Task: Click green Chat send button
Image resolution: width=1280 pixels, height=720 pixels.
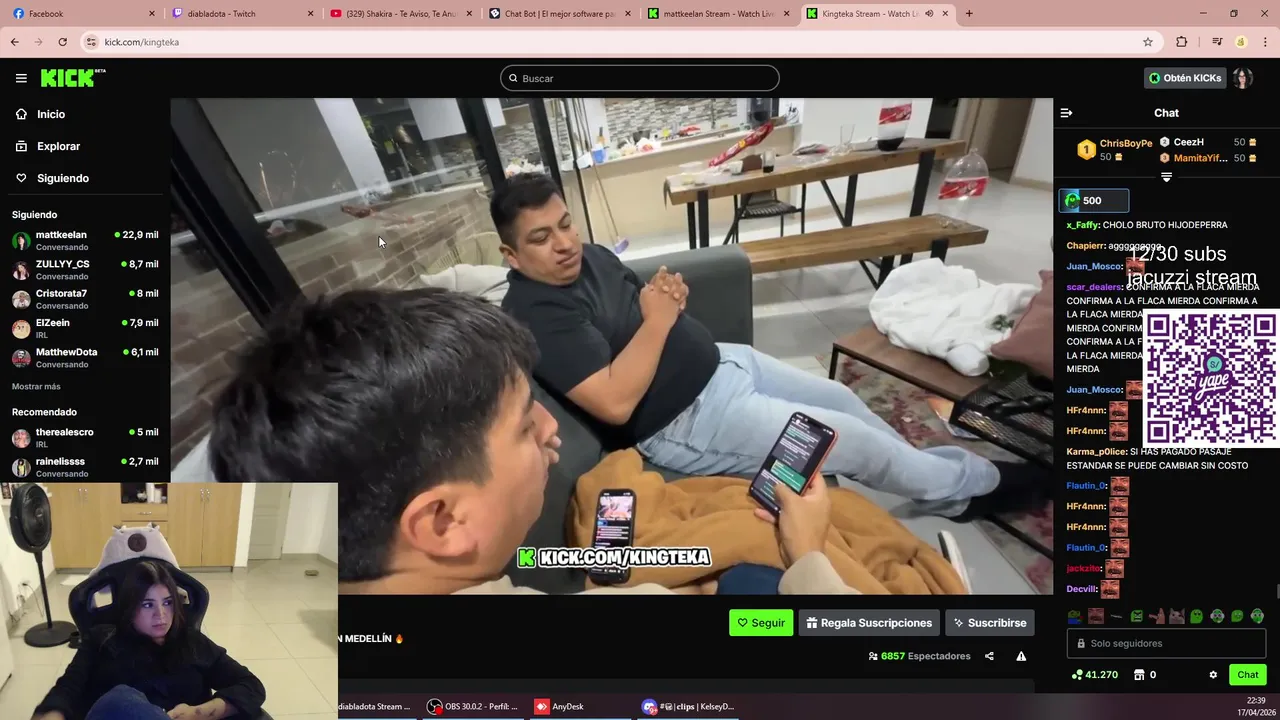Action: coord(1247,675)
